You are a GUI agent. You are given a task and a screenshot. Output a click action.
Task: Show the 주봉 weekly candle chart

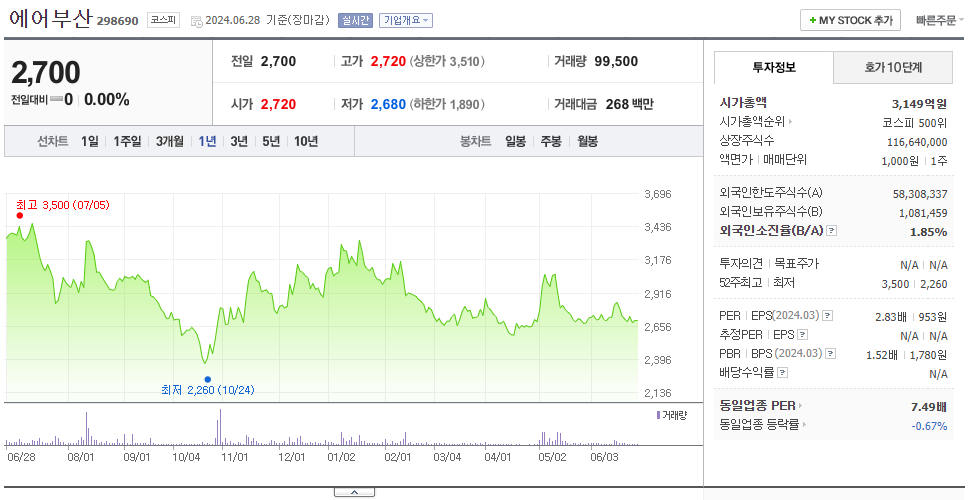[551, 141]
